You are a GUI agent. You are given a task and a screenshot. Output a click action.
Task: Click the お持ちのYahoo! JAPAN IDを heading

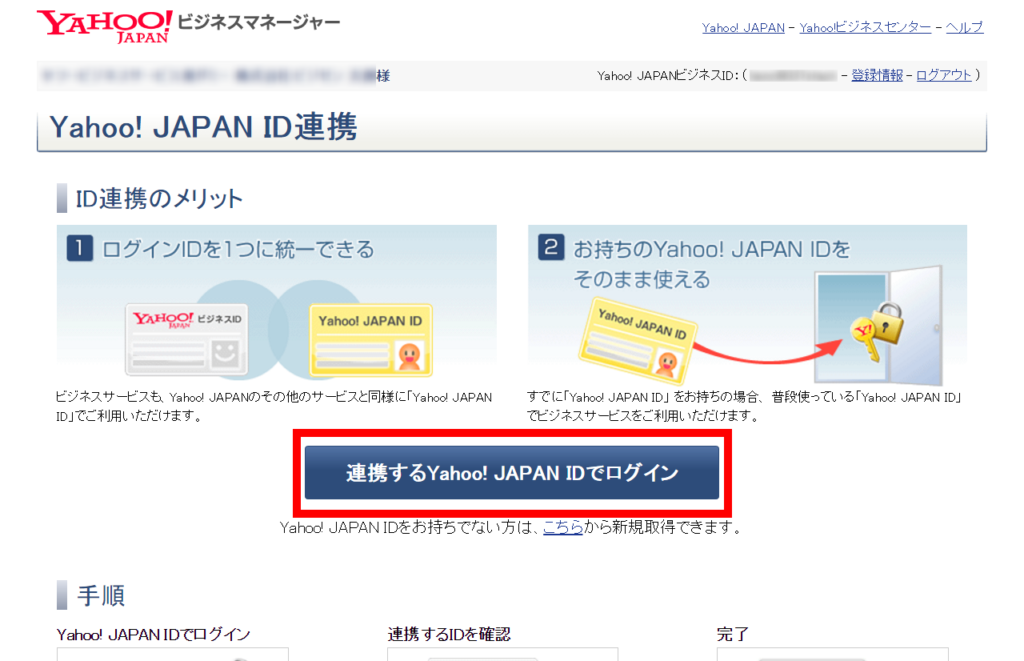[x=712, y=250]
